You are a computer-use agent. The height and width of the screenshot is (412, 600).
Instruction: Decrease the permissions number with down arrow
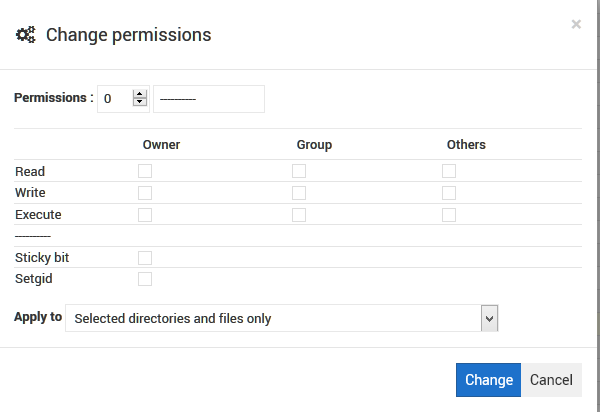(140, 102)
